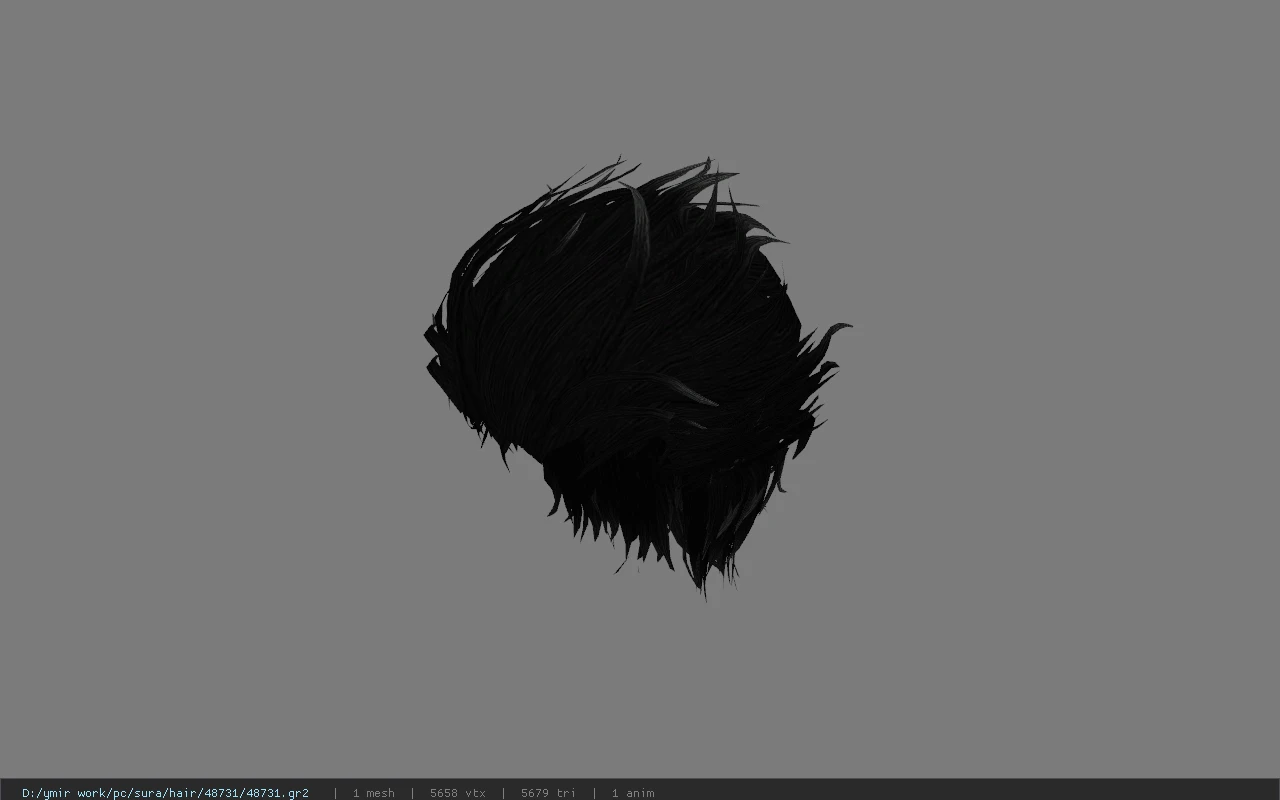The height and width of the screenshot is (800, 1280).
Task: Click the '5679 tri' triangle count
Action: coord(549,793)
